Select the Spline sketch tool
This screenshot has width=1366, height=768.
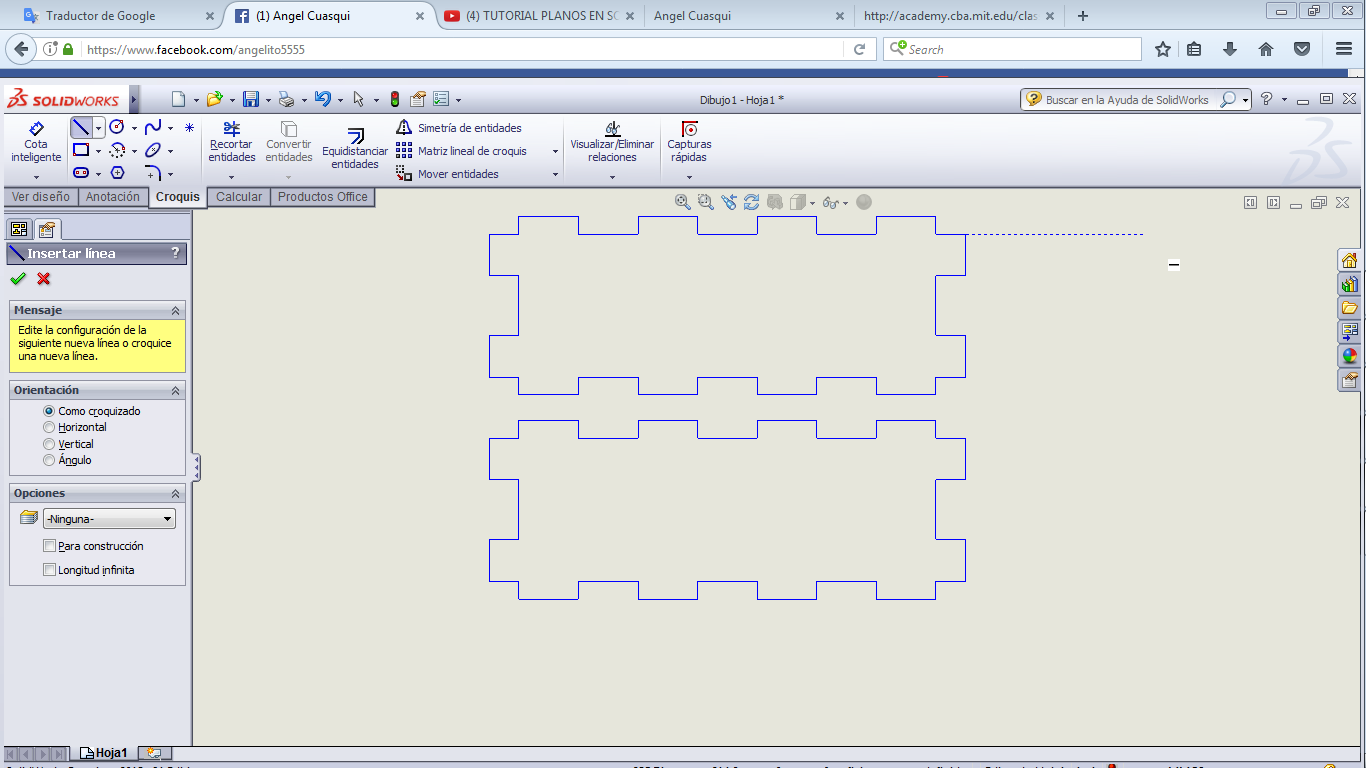tap(153, 127)
